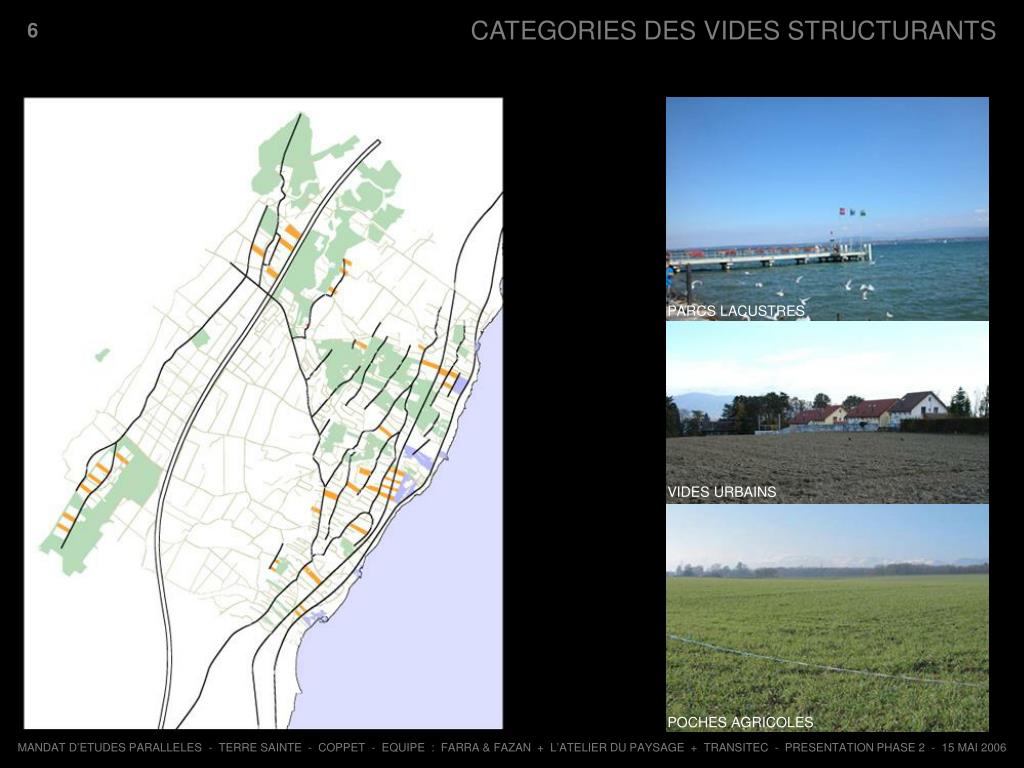Open the green agricultural field photo

coord(827,618)
